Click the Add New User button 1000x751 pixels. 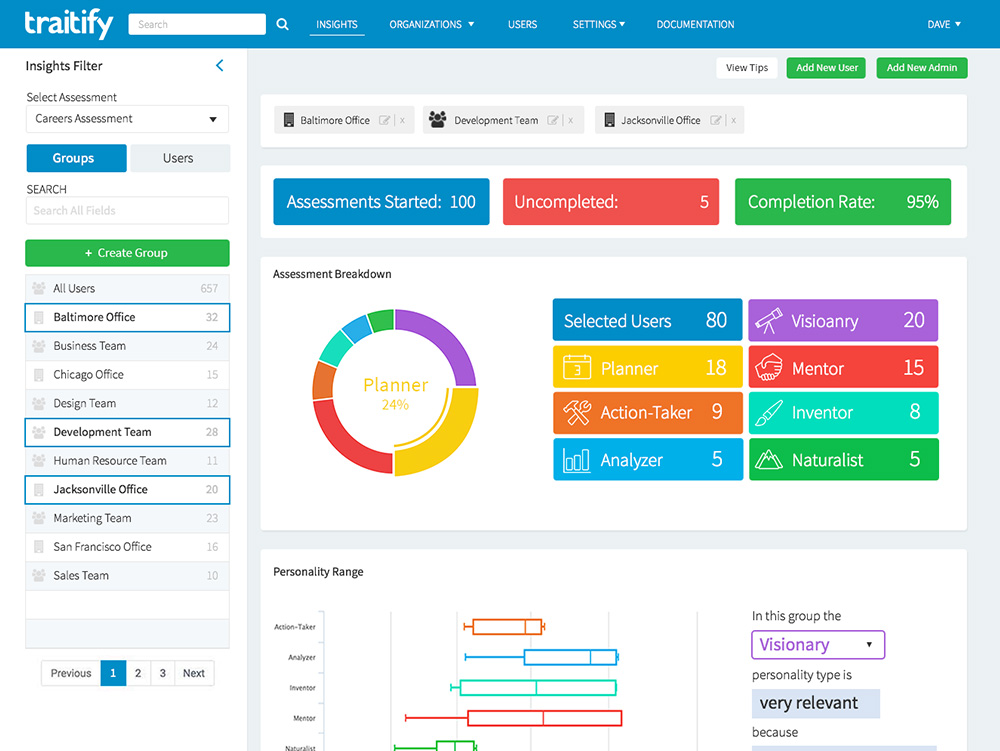point(826,68)
